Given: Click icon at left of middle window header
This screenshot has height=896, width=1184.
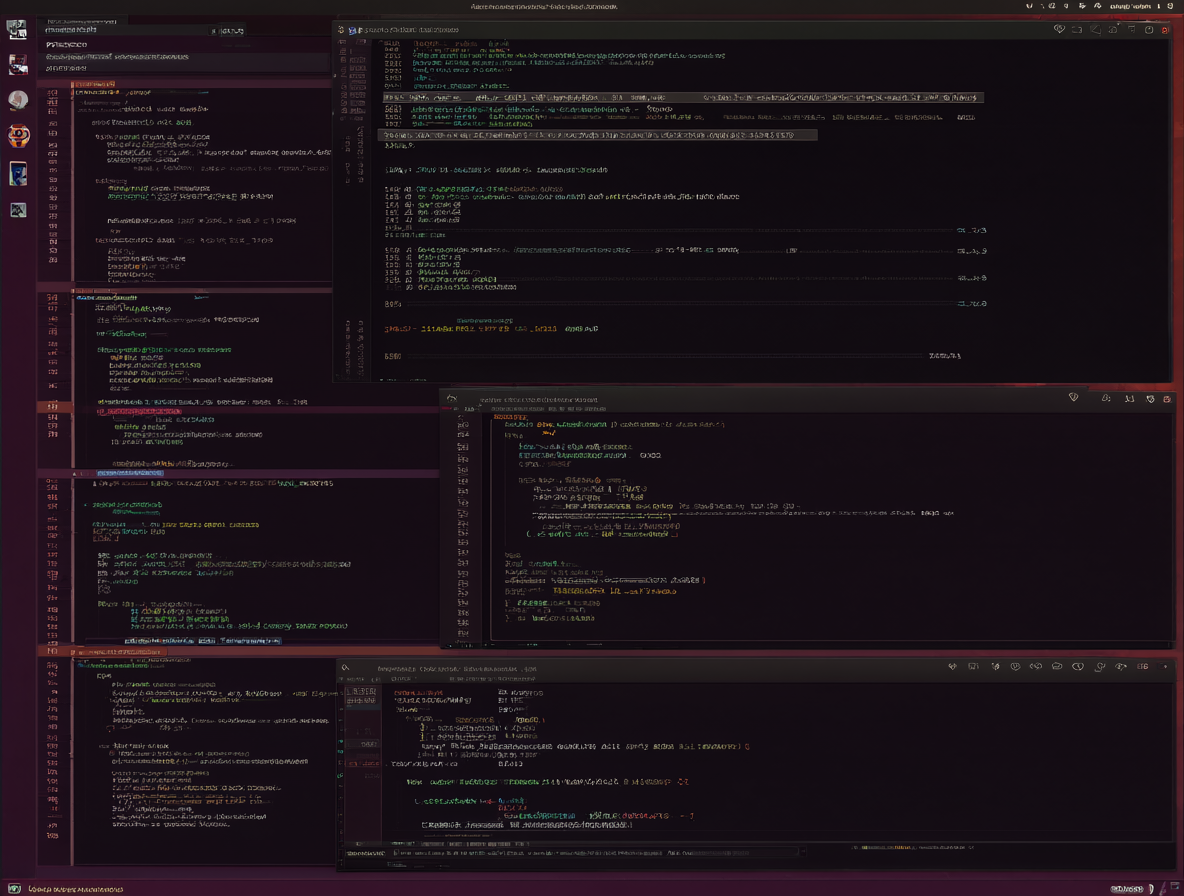Looking at the screenshot, I should coord(452,399).
